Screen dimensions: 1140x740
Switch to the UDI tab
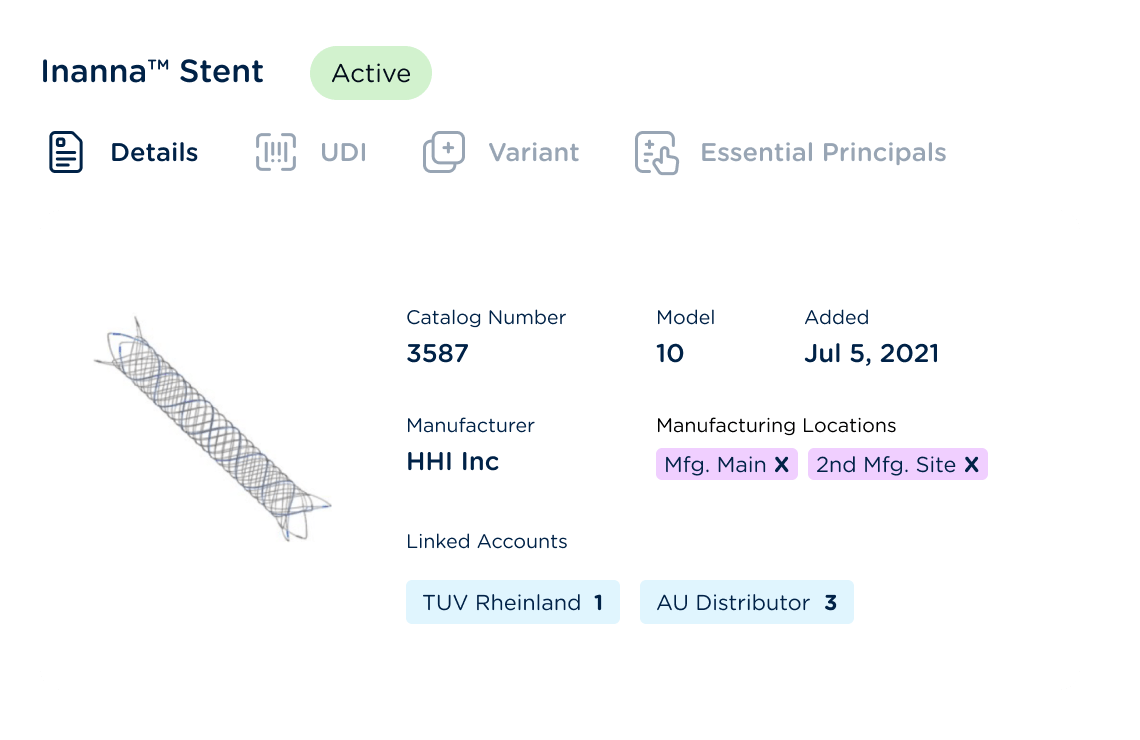point(343,153)
